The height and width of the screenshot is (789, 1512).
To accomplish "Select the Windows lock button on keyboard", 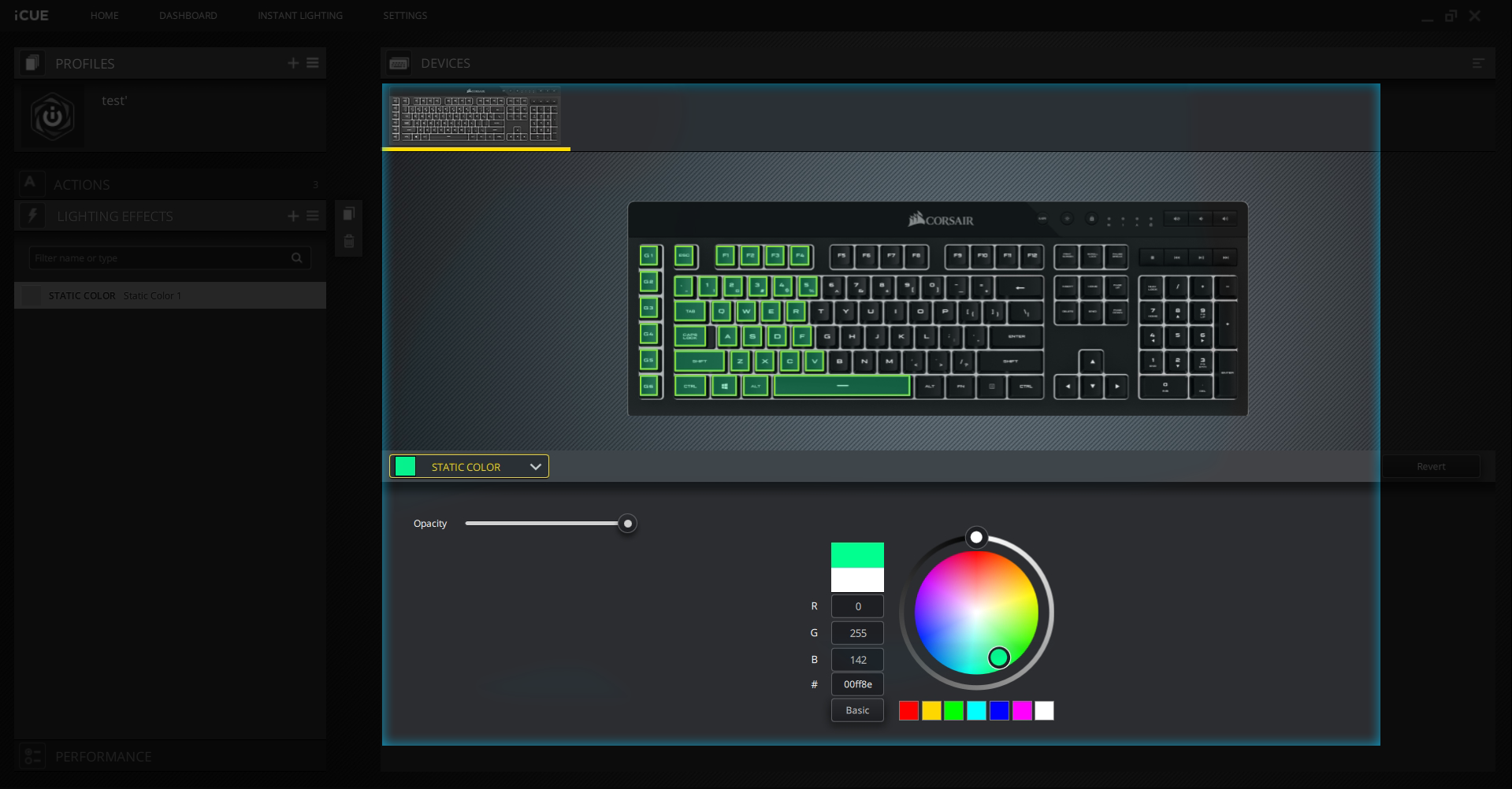I will [1092, 218].
